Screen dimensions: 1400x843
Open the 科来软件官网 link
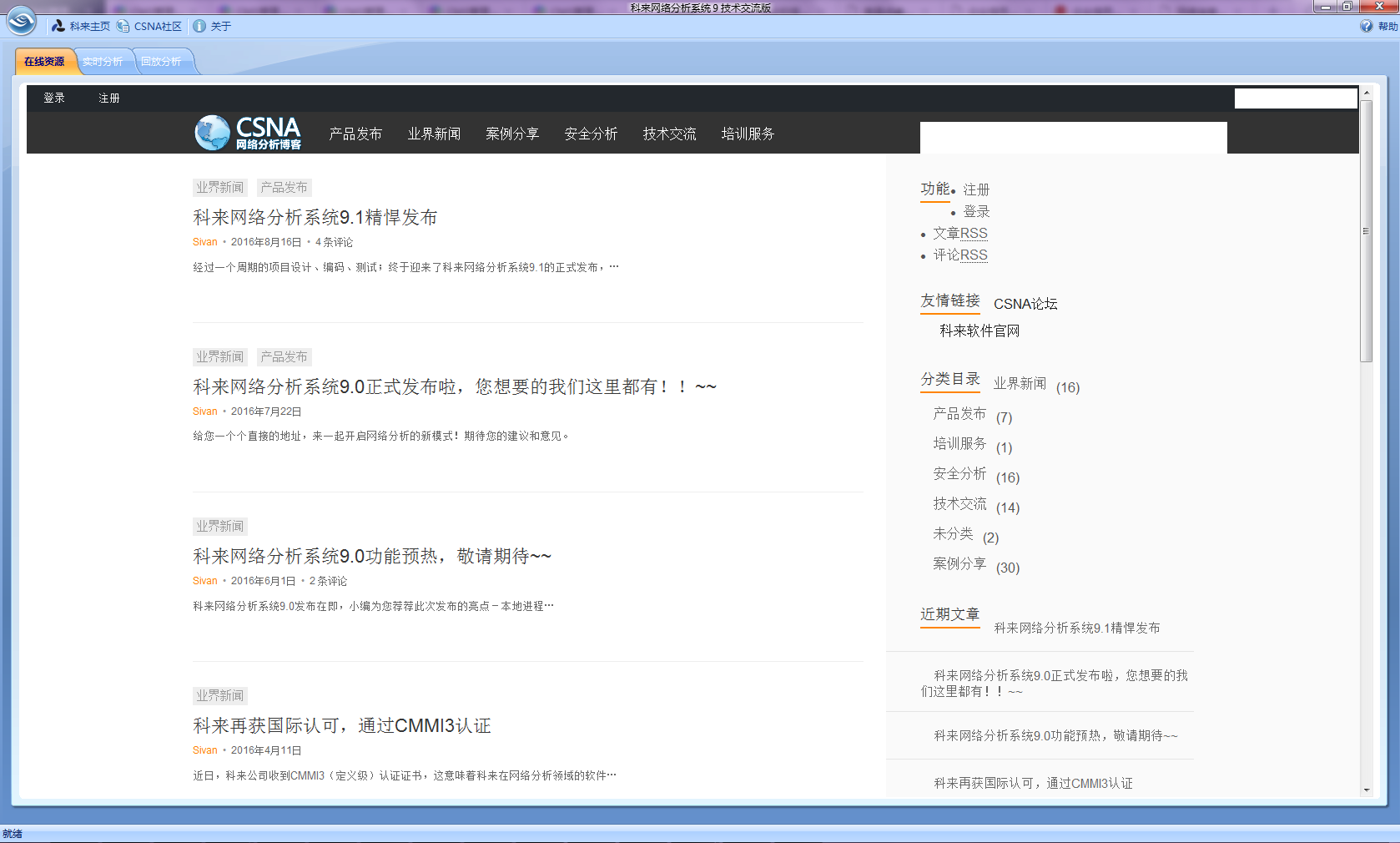pos(979,331)
